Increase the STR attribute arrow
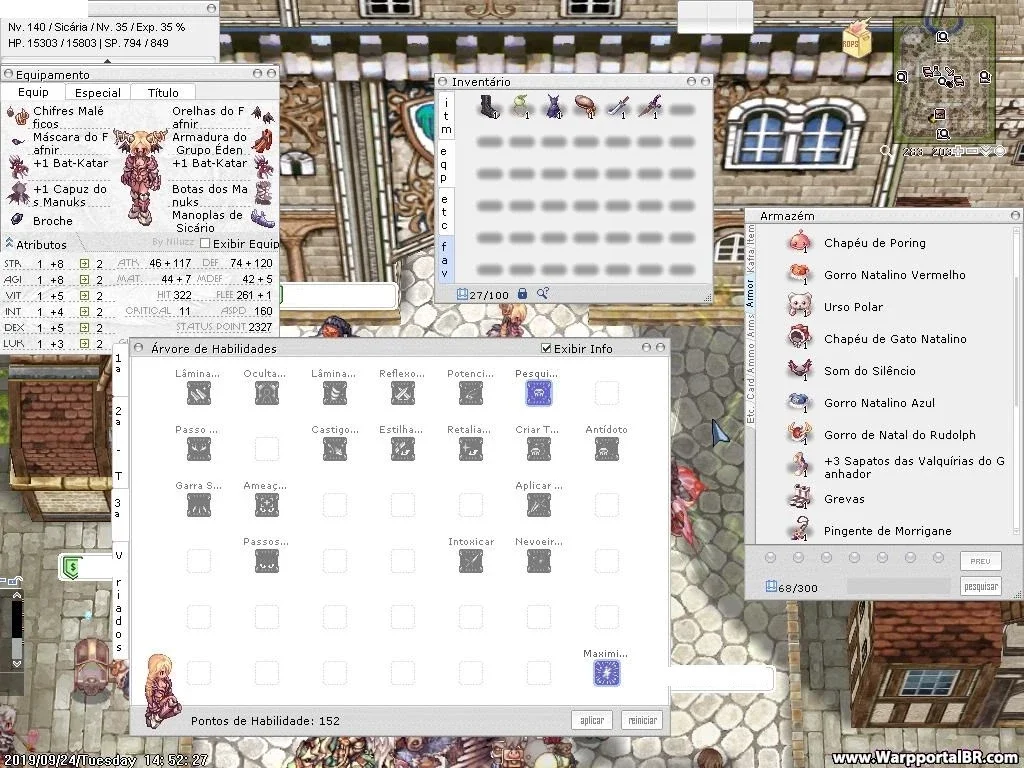 pyautogui.click(x=84, y=264)
